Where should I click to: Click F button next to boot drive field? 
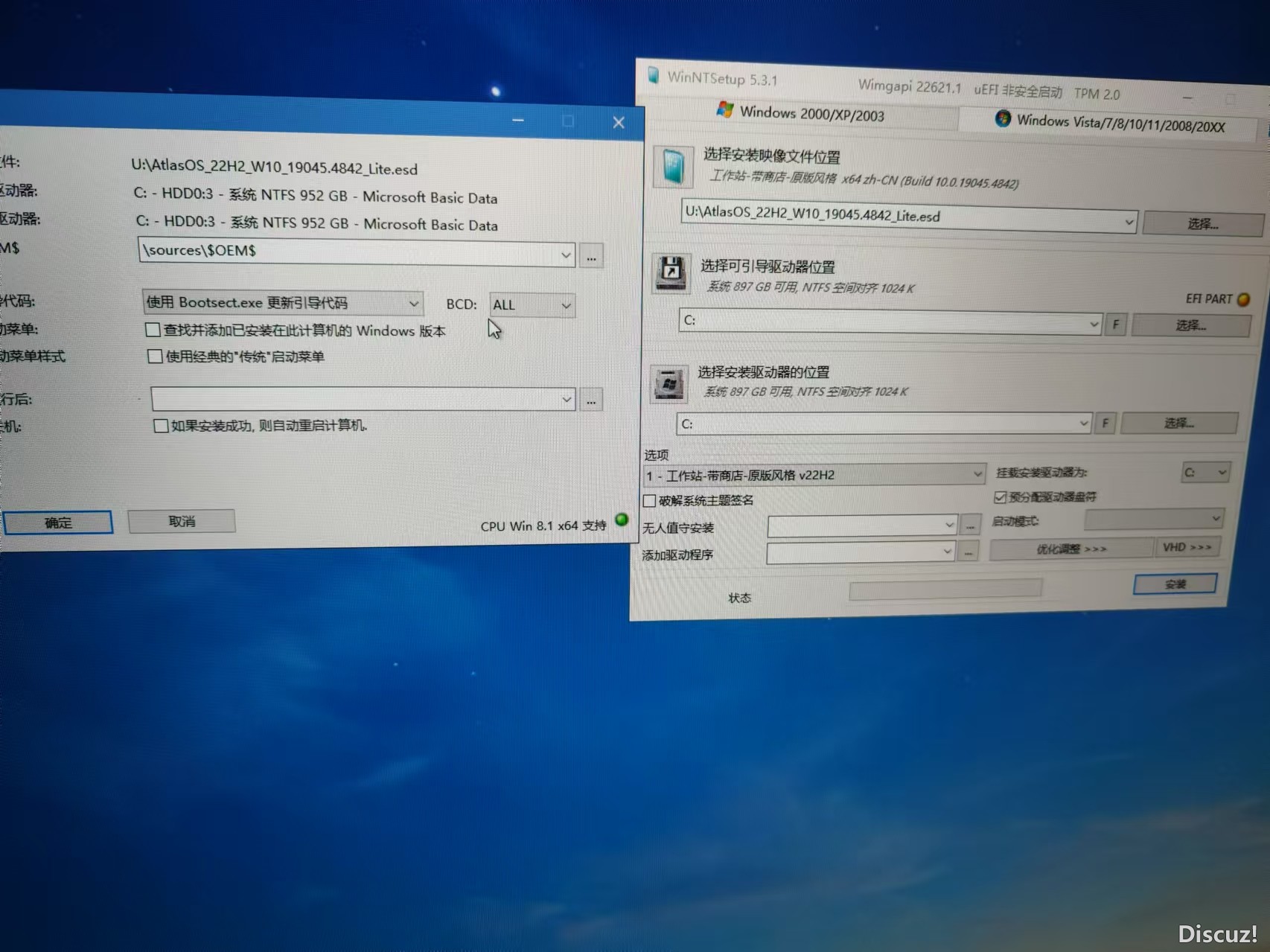pos(1114,324)
